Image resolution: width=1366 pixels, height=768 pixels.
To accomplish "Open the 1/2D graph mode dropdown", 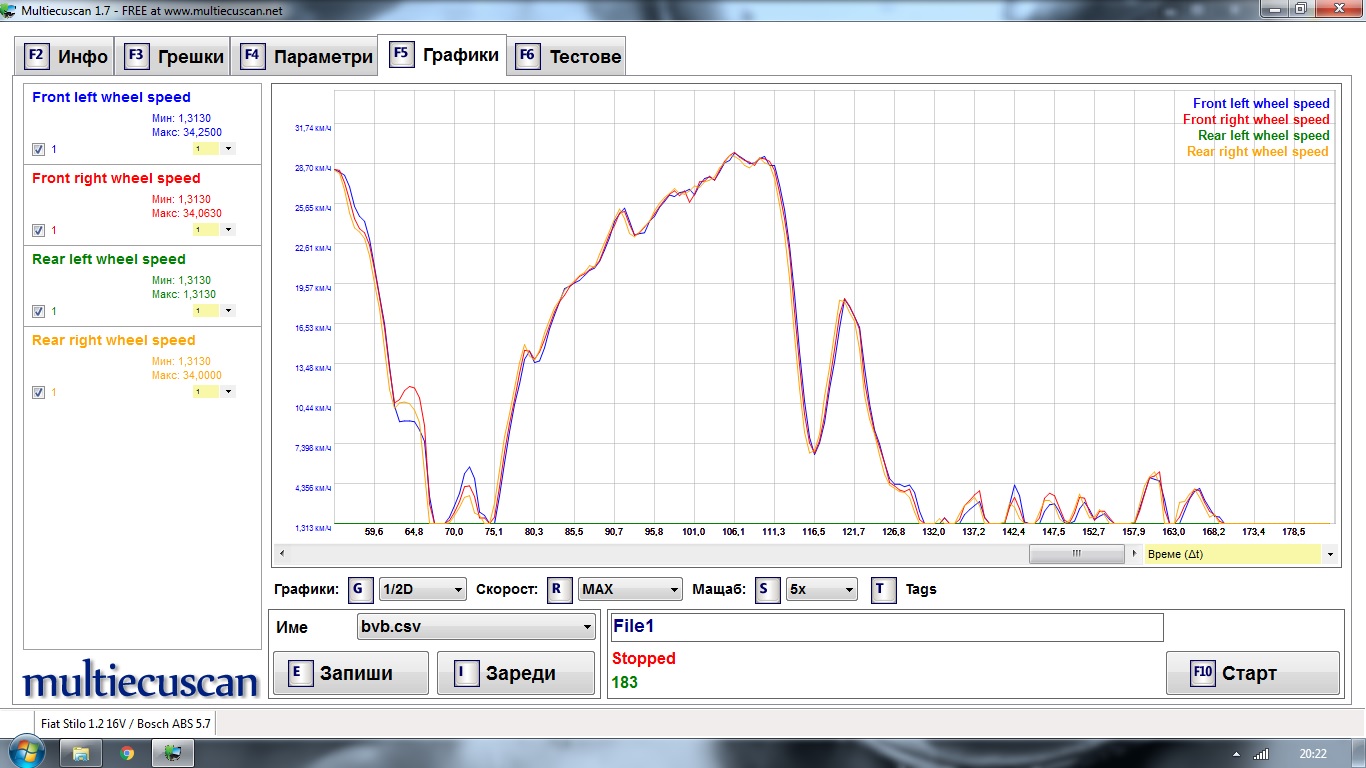I will coord(422,589).
